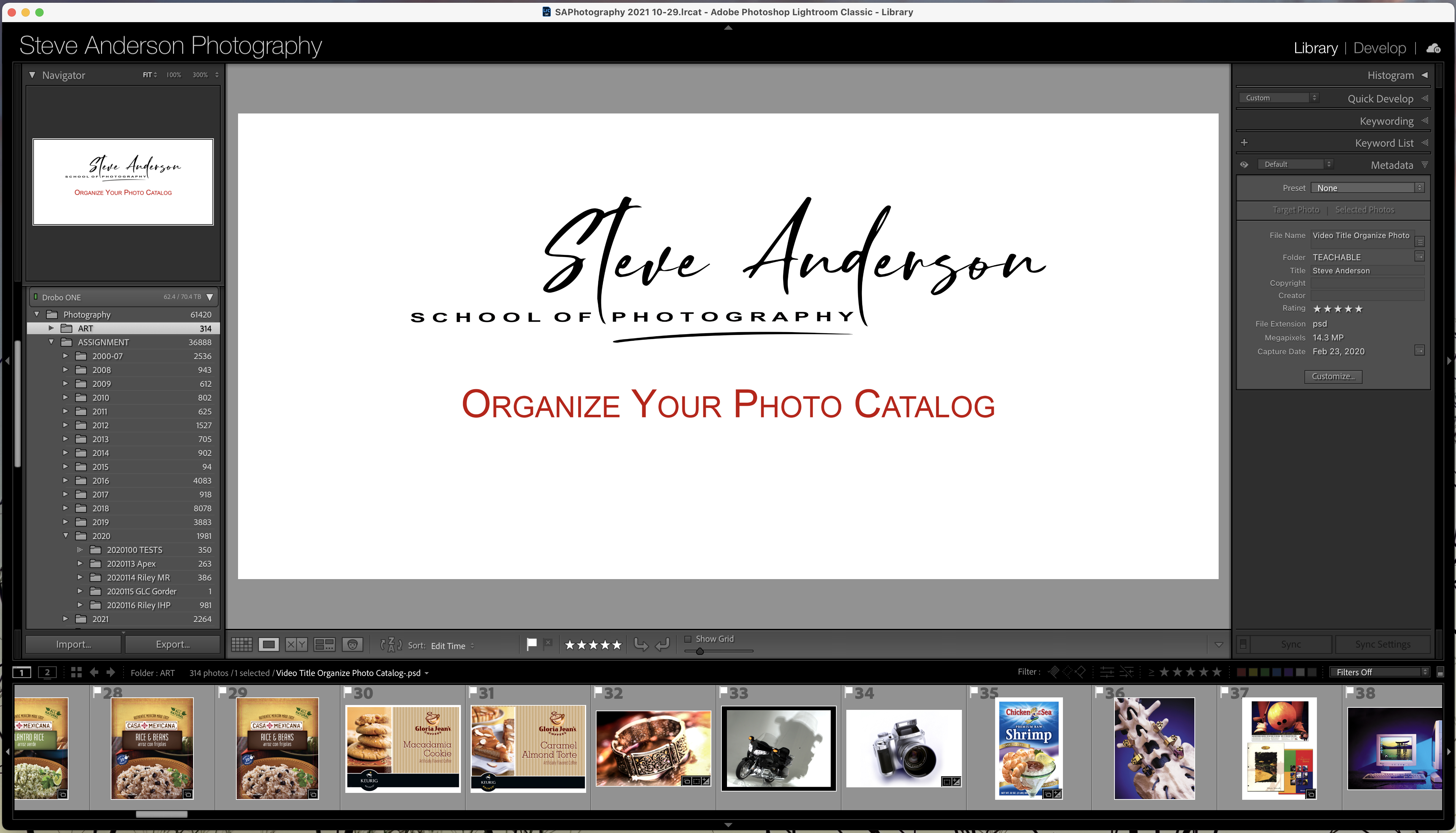Click the Sync Settings button

[1382, 644]
